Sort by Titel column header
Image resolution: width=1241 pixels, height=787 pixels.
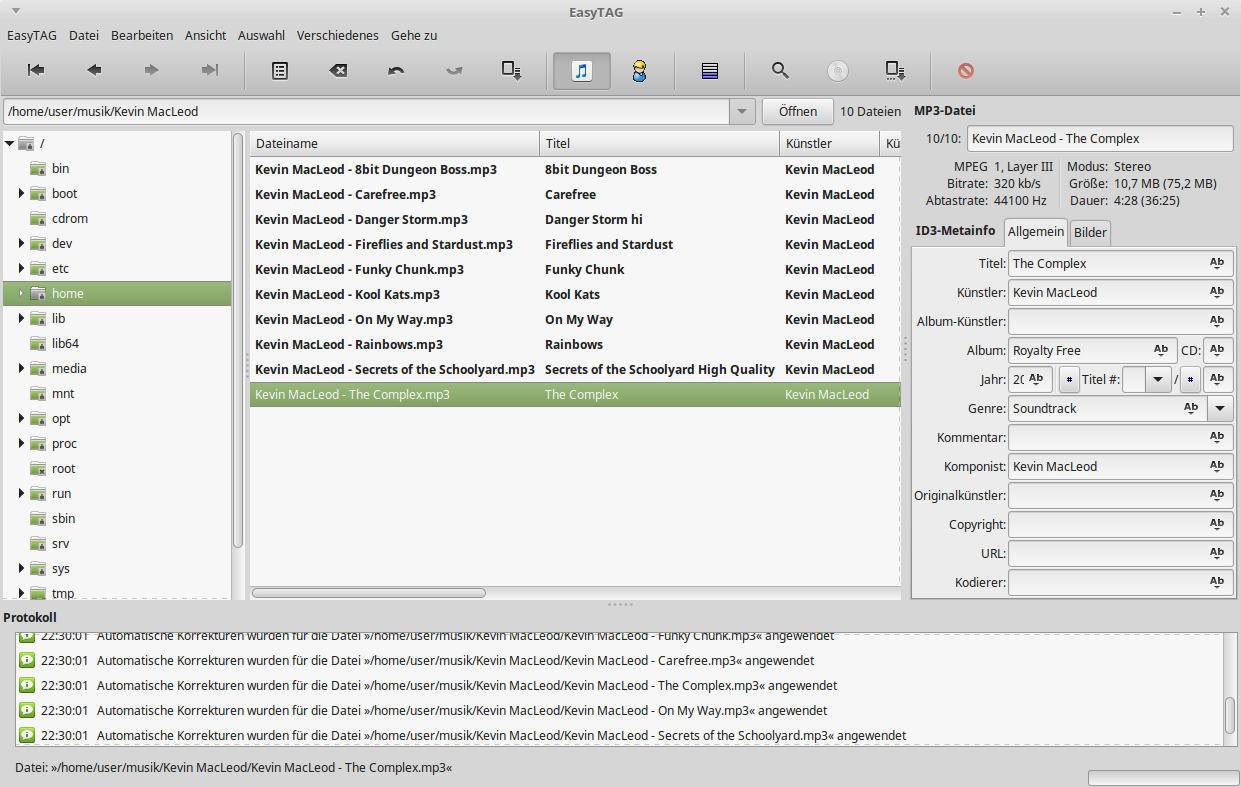click(x=660, y=144)
